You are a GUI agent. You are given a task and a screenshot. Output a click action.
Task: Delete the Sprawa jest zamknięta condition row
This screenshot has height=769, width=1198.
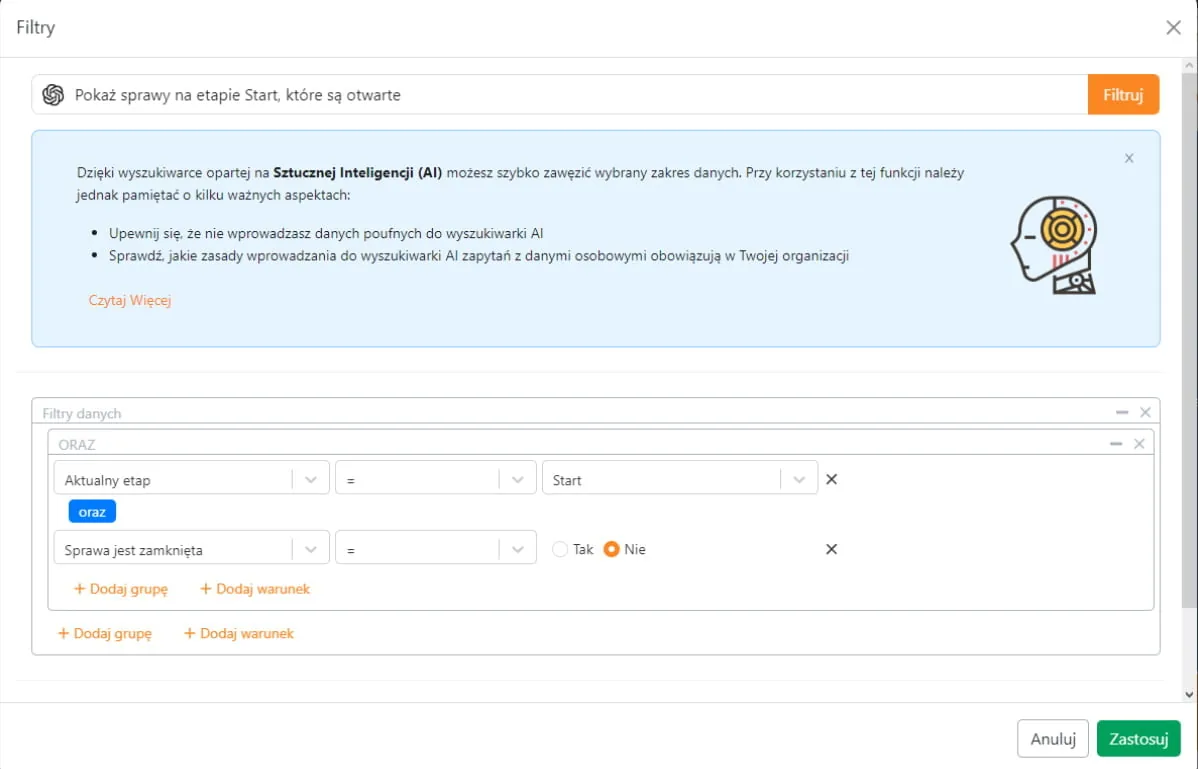[831, 549]
